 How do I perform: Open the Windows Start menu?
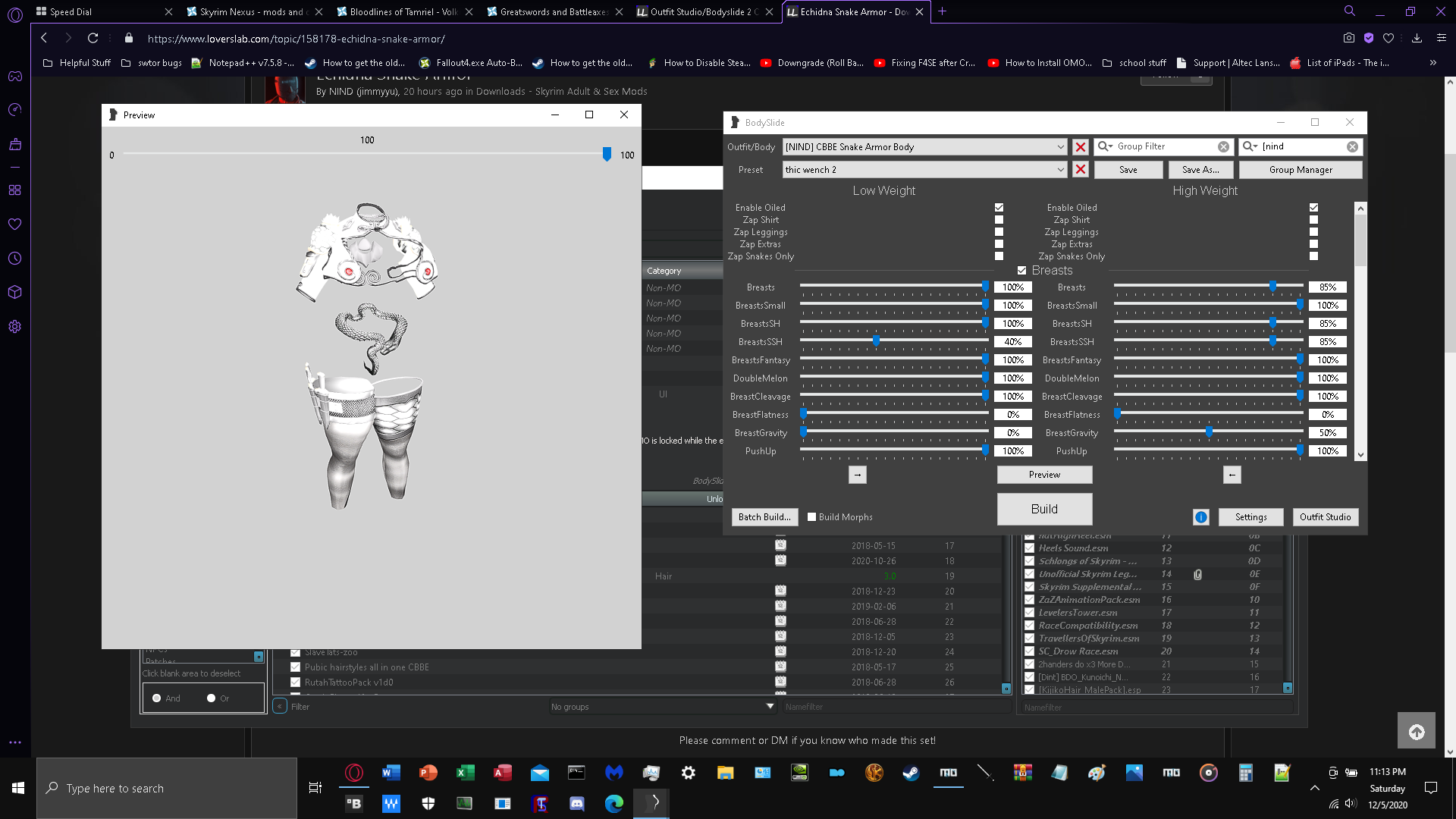[x=18, y=788]
